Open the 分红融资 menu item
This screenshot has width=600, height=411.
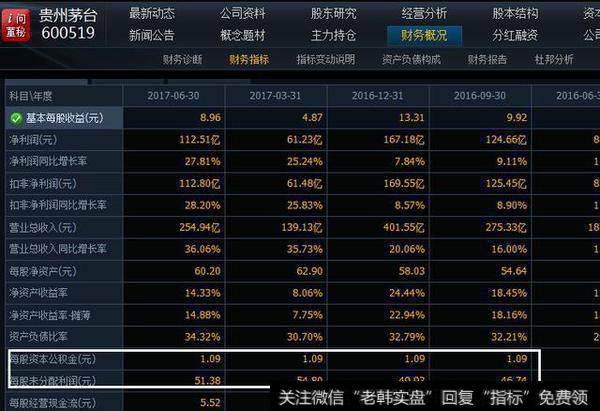pos(515,36)
